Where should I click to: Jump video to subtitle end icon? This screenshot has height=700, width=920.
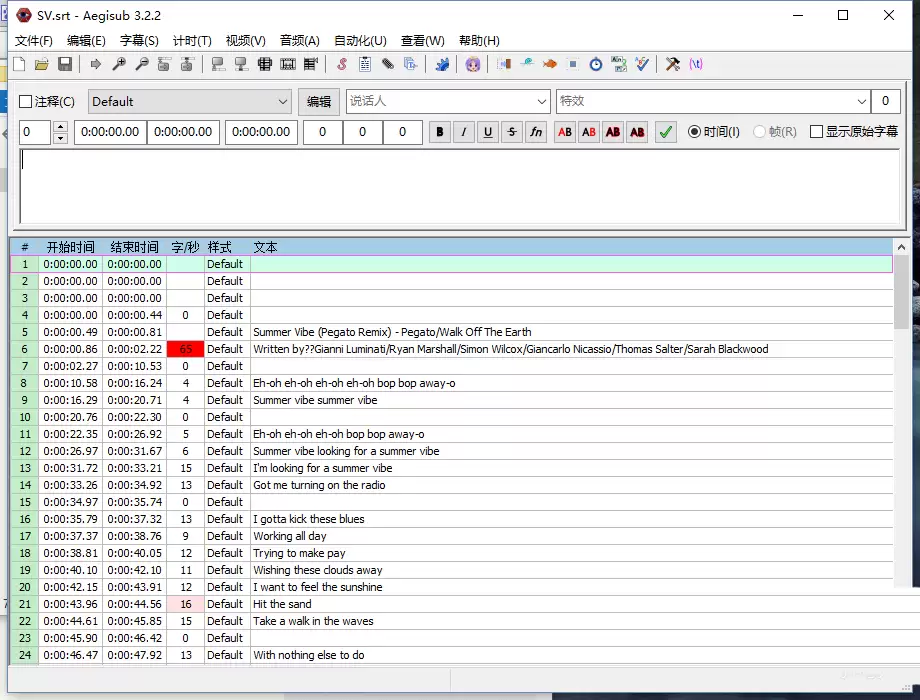187,64
